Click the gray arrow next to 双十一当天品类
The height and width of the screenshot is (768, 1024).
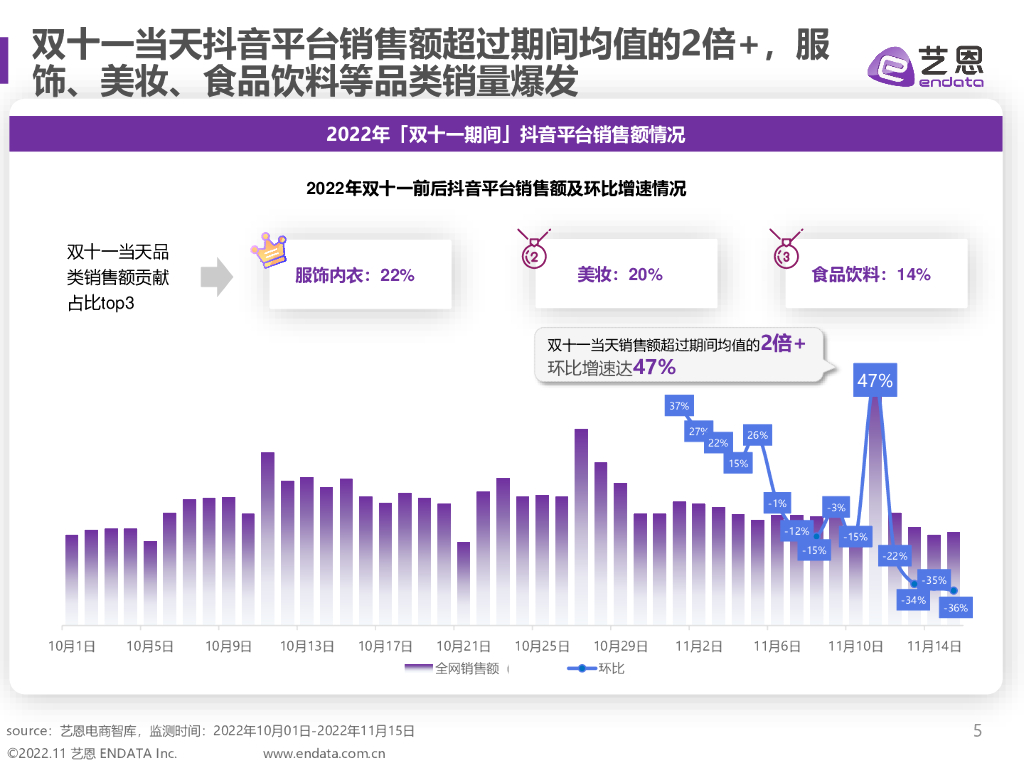[216, 277]
